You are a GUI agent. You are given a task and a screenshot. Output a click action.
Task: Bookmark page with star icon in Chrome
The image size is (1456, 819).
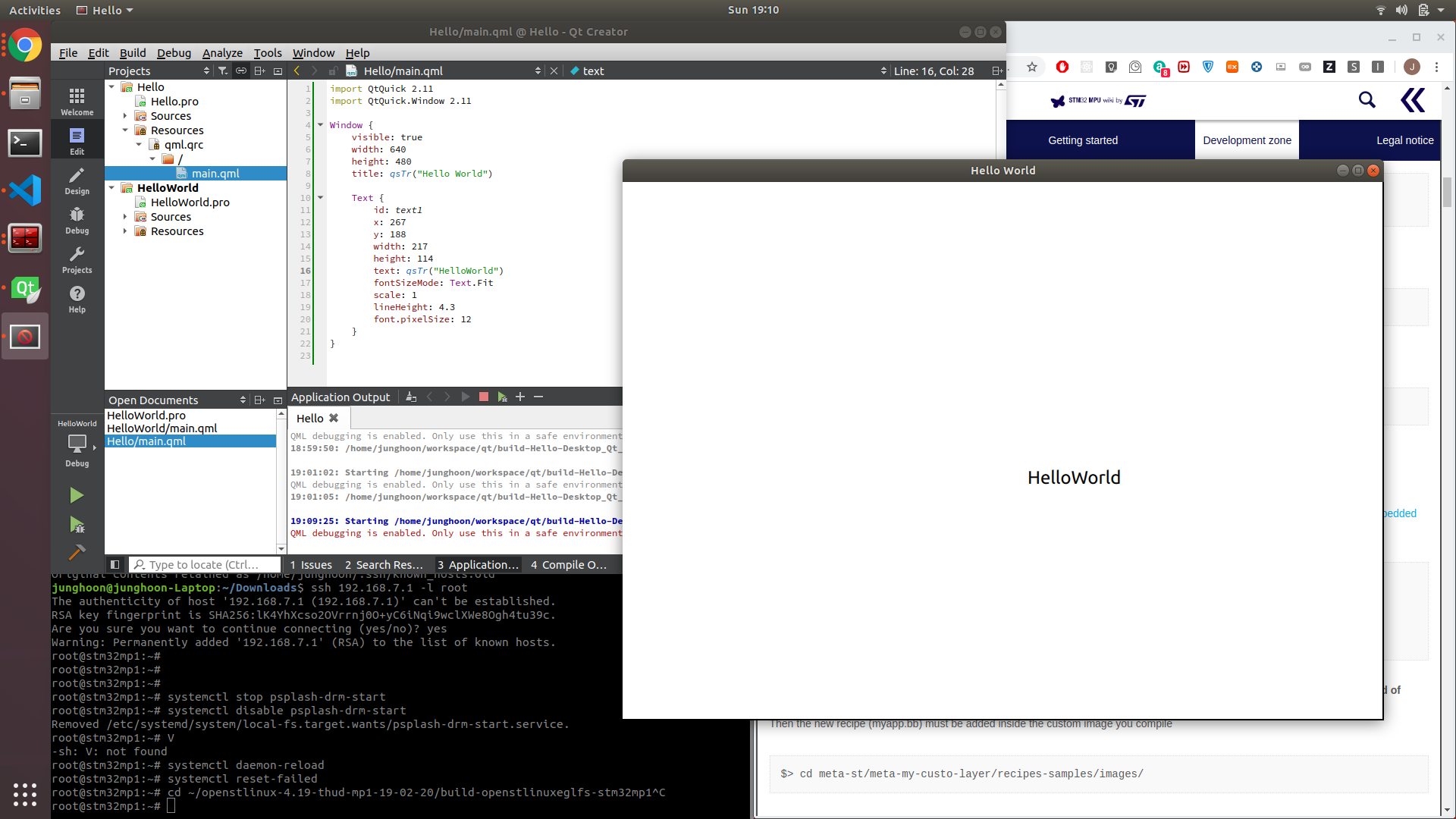click(1032, 67)
